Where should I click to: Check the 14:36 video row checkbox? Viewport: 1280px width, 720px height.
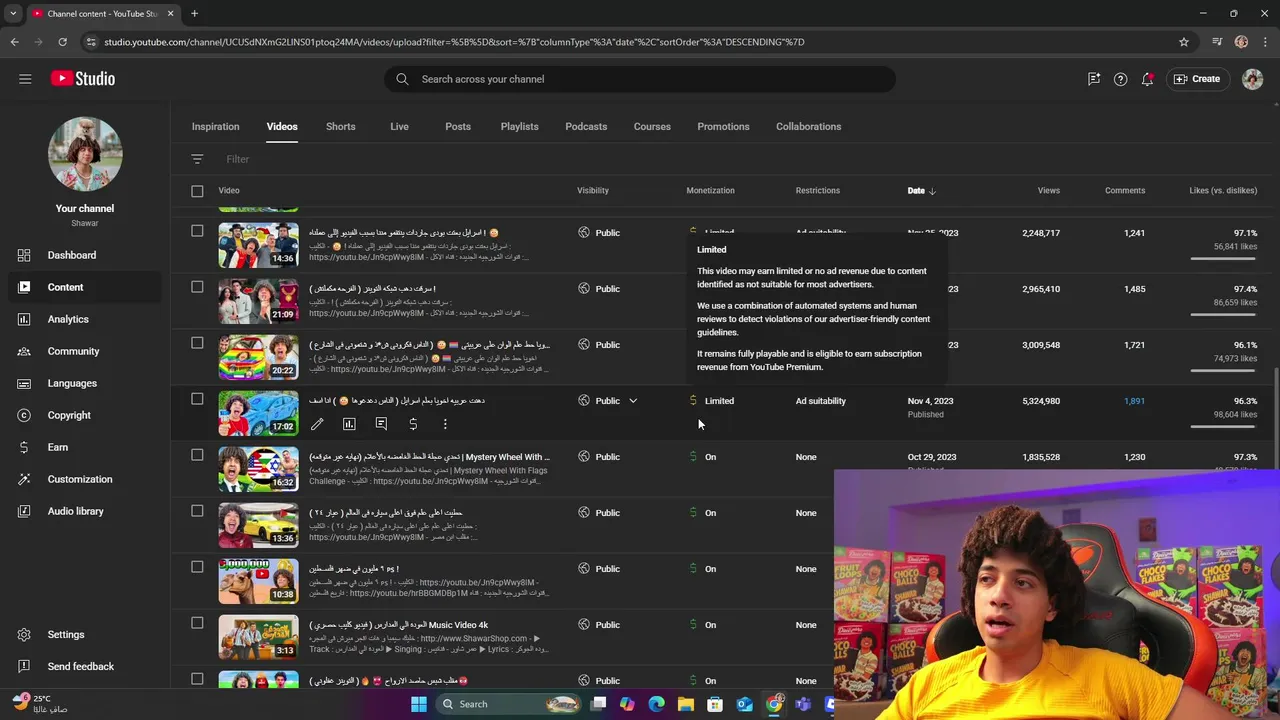click(x=197, y=231)
